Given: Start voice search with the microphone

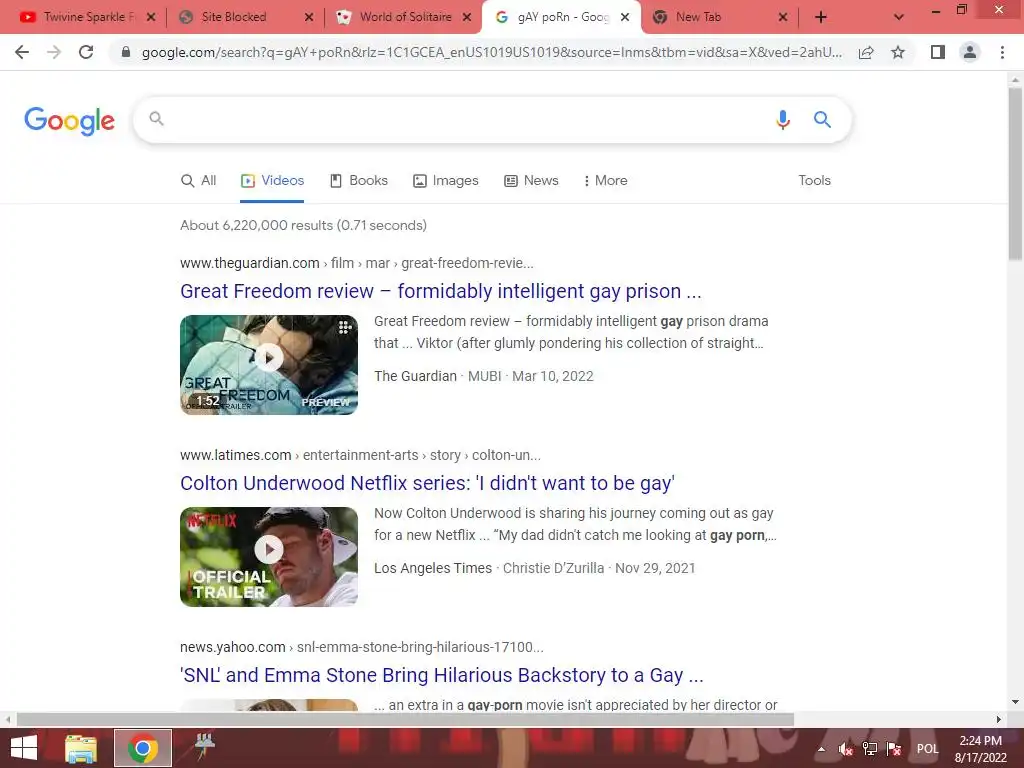Looking at the screenshot, I should (782, 120).
